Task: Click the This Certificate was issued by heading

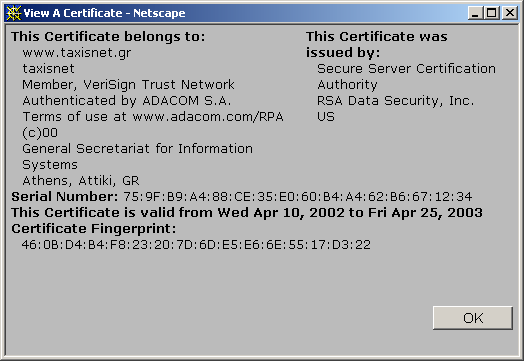Action: coord(377,44)
